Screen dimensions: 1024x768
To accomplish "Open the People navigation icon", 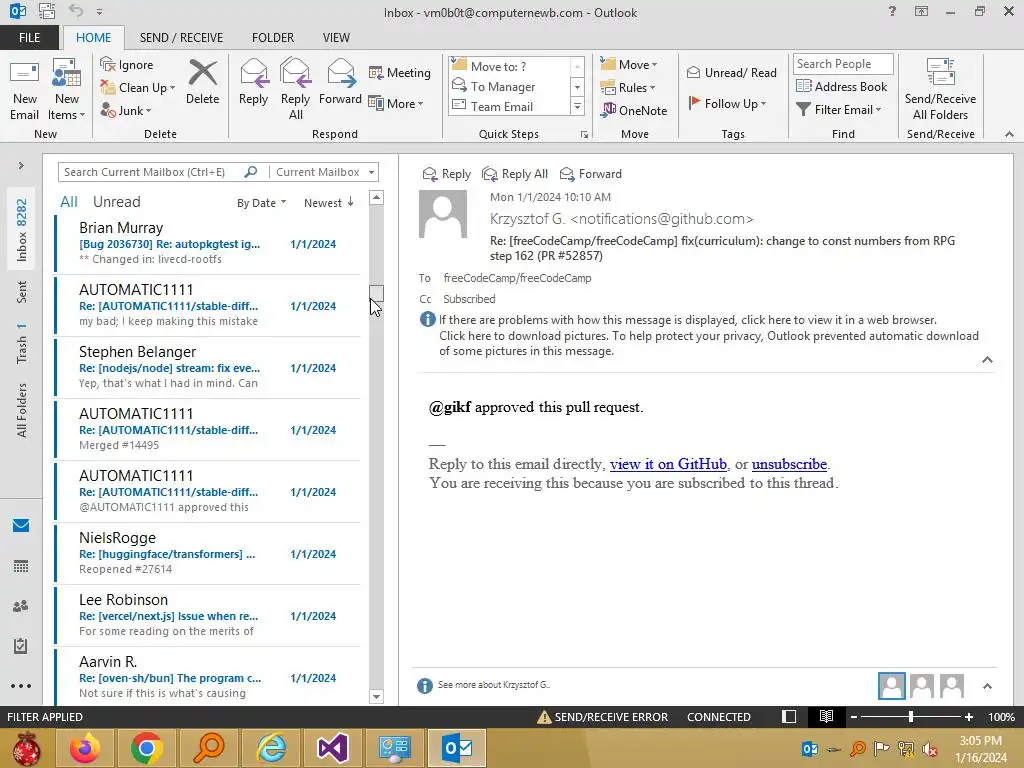I will pyautogui.click(x=21, y=606).
